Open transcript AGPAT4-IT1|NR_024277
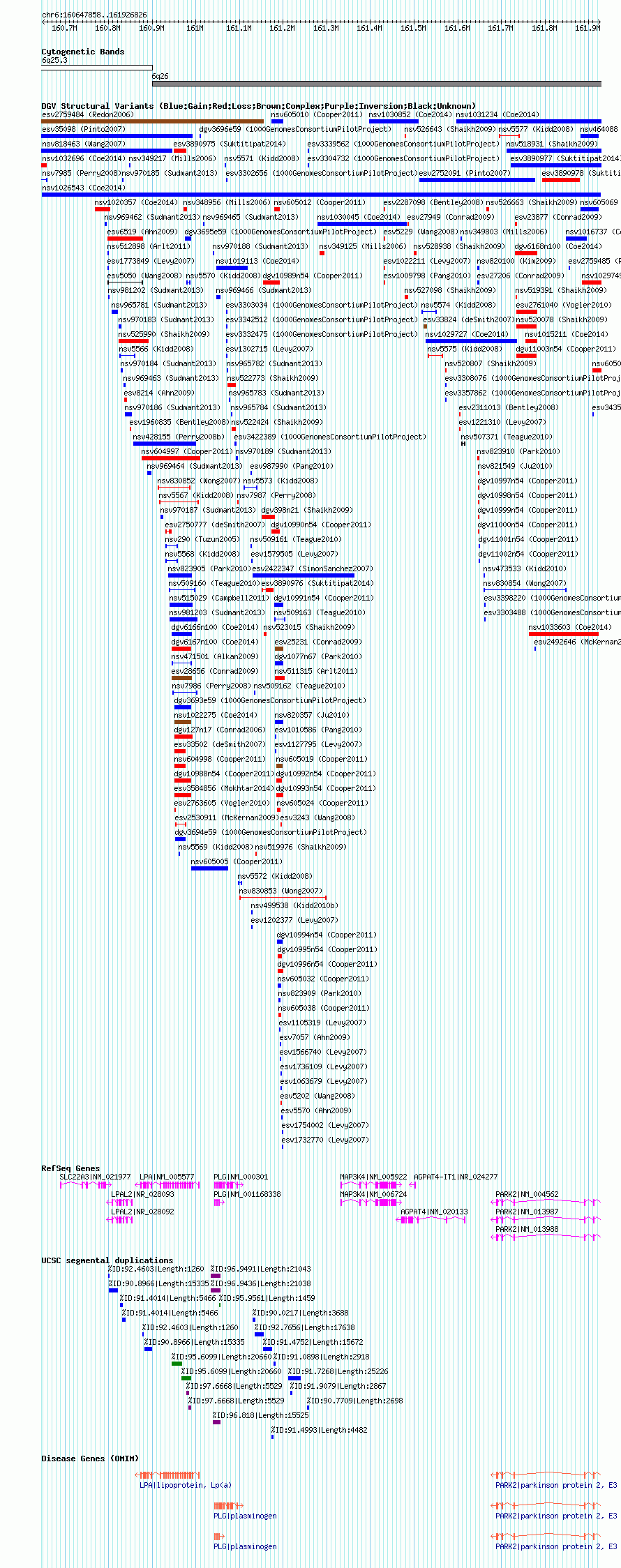 coord(456,1177)
